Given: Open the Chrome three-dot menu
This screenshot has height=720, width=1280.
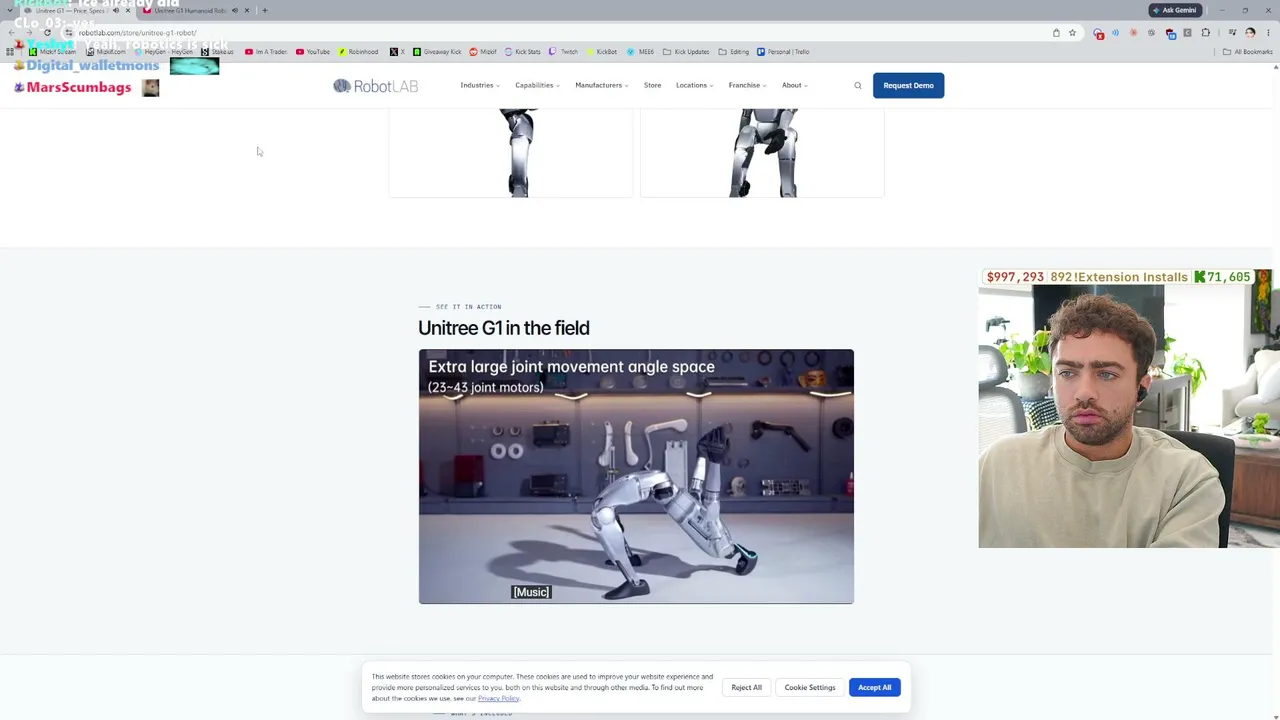Looking at the screenshot, I should coord(1268,33).
